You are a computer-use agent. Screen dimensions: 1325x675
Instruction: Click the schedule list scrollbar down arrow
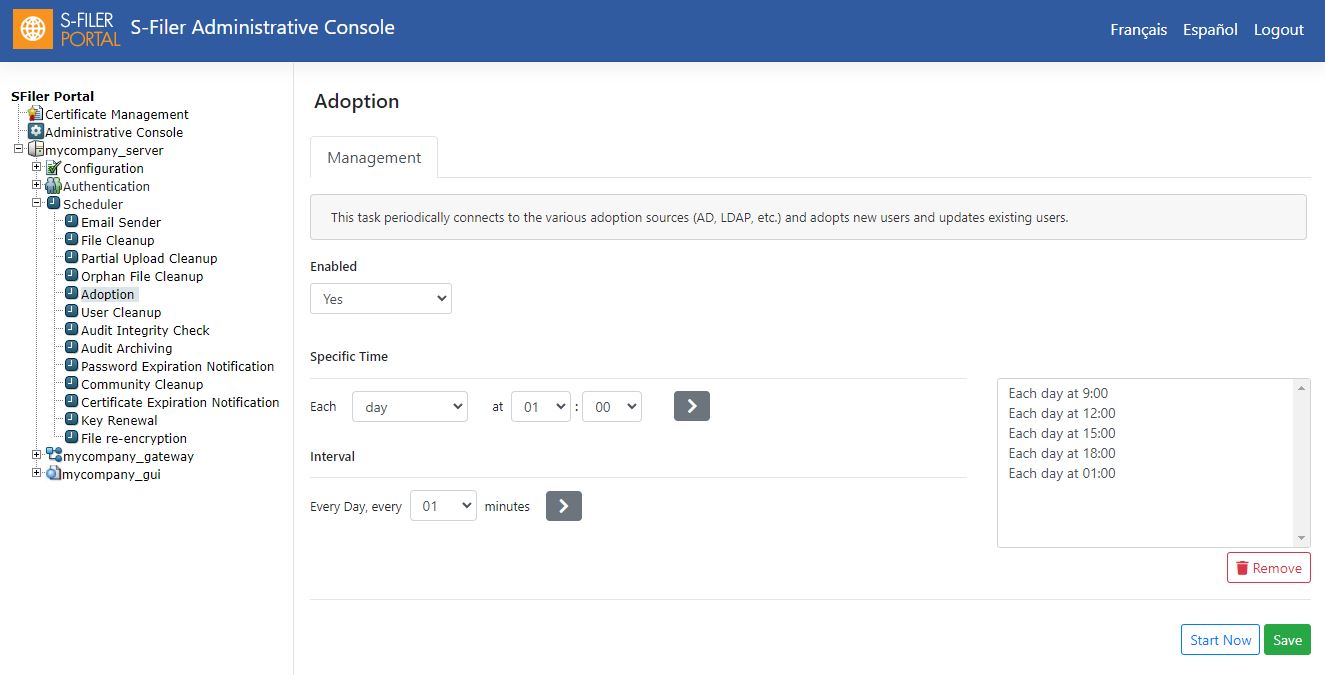[1301, 538]
